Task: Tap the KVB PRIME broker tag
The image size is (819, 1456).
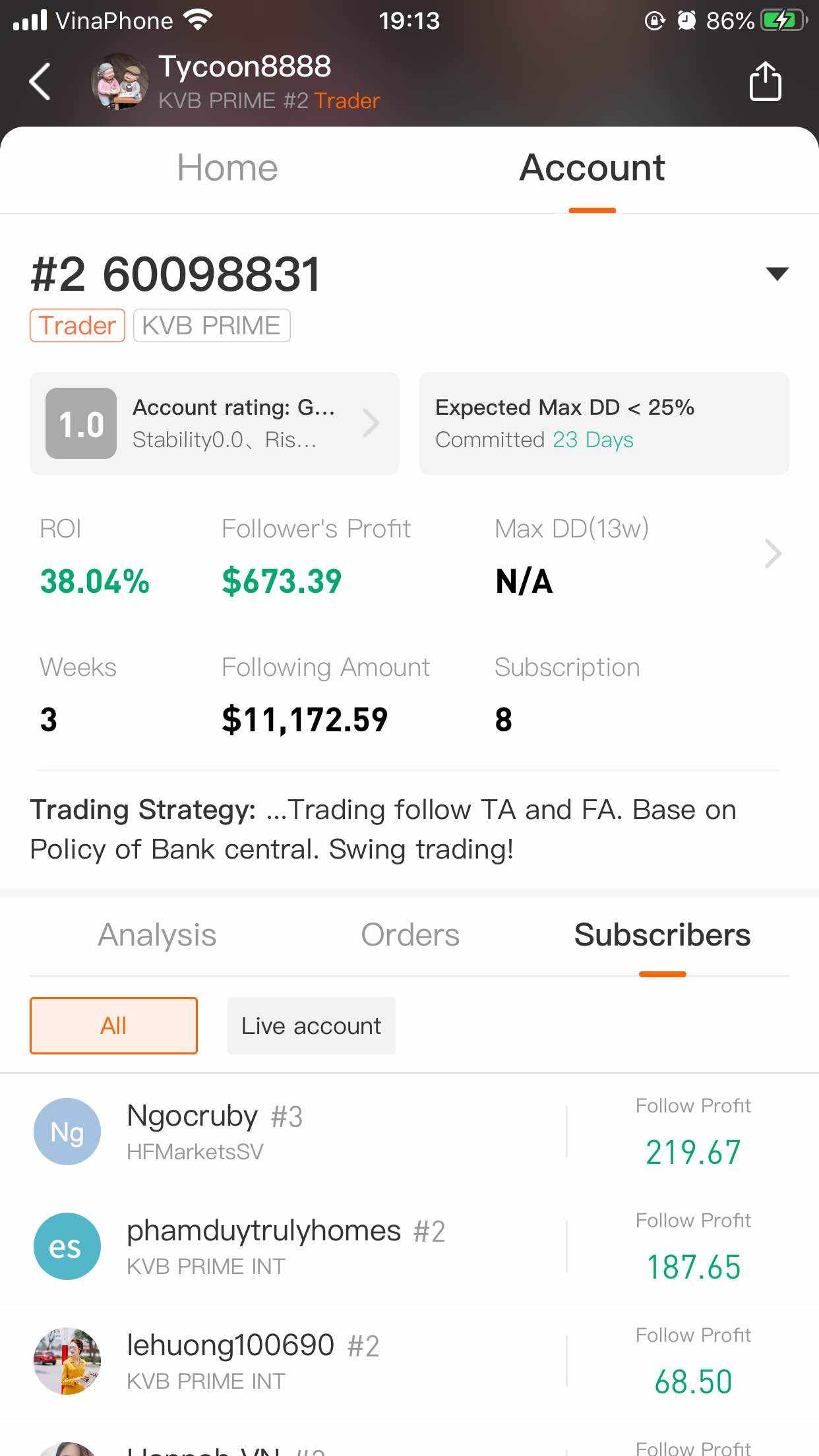Action: coord(212,326)
